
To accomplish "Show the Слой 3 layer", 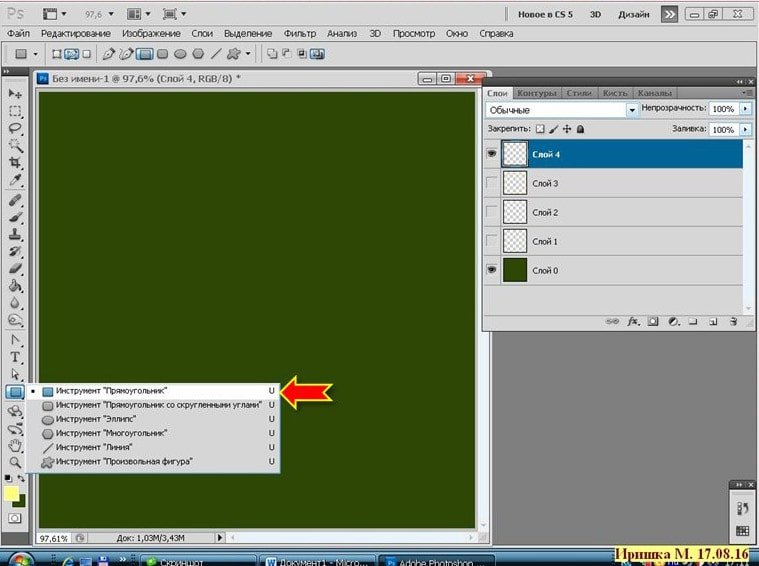I will pyautogui.click(x=491, y=183).
